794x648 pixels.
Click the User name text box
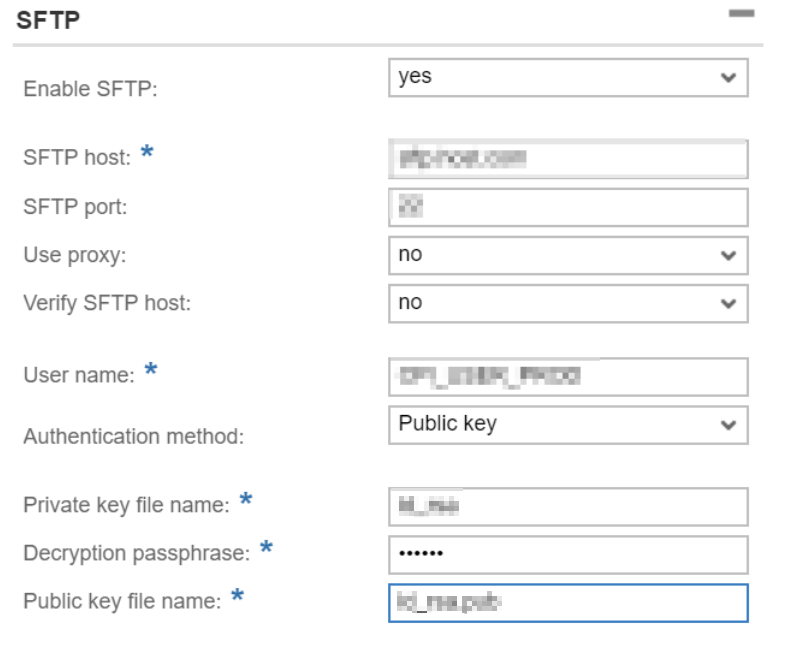(567, 376)
